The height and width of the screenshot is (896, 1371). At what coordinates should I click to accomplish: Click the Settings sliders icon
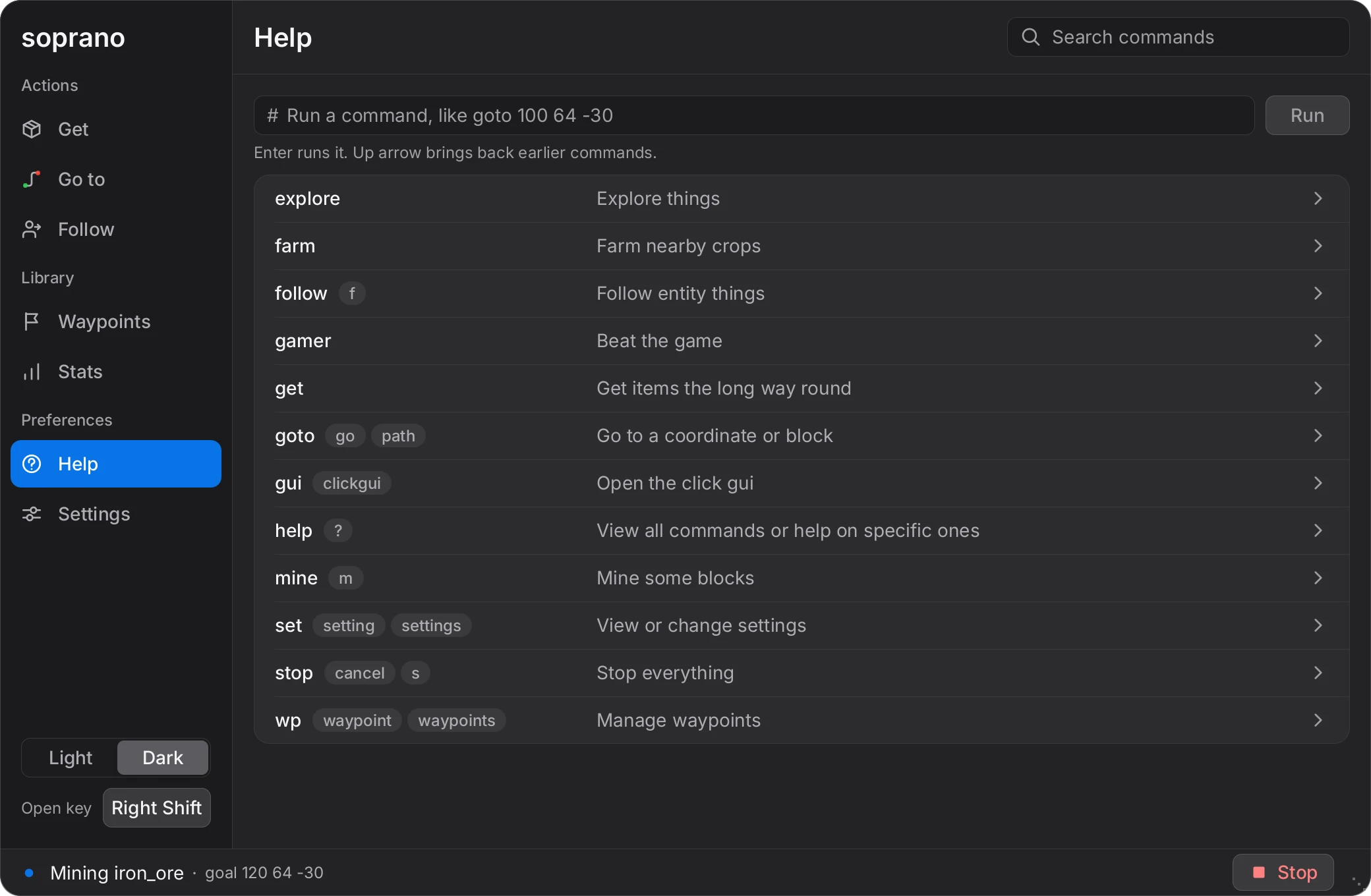(32, 514)
